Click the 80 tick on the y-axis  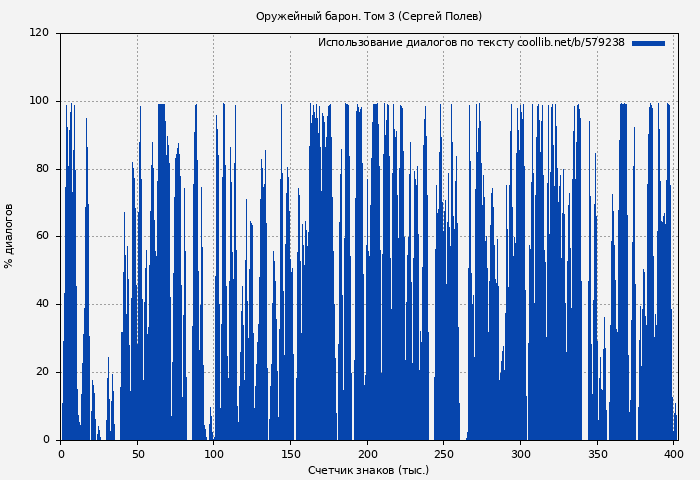[x=42, y=169]
